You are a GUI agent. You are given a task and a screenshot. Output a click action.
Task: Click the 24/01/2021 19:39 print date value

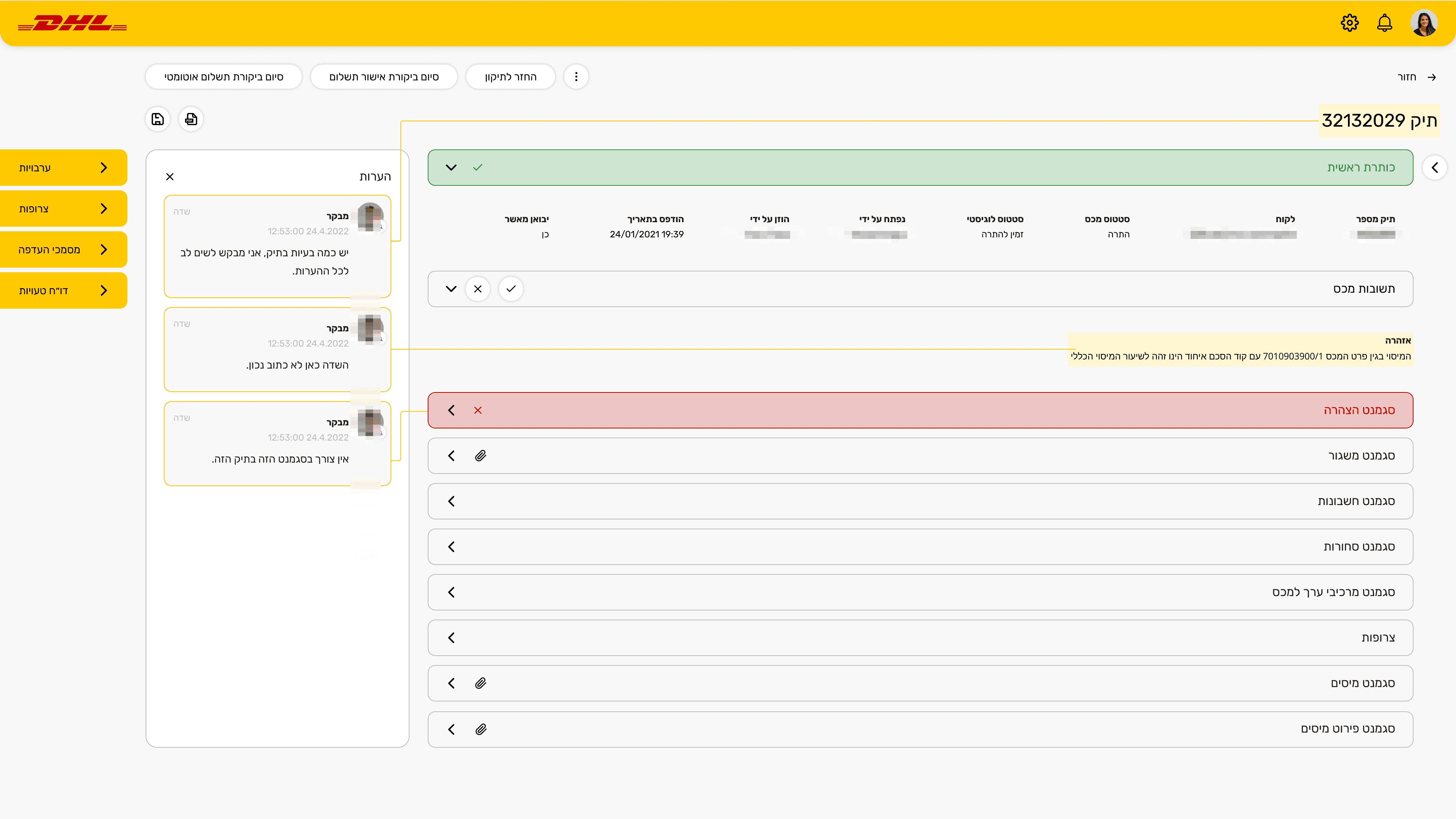[646, 234]
